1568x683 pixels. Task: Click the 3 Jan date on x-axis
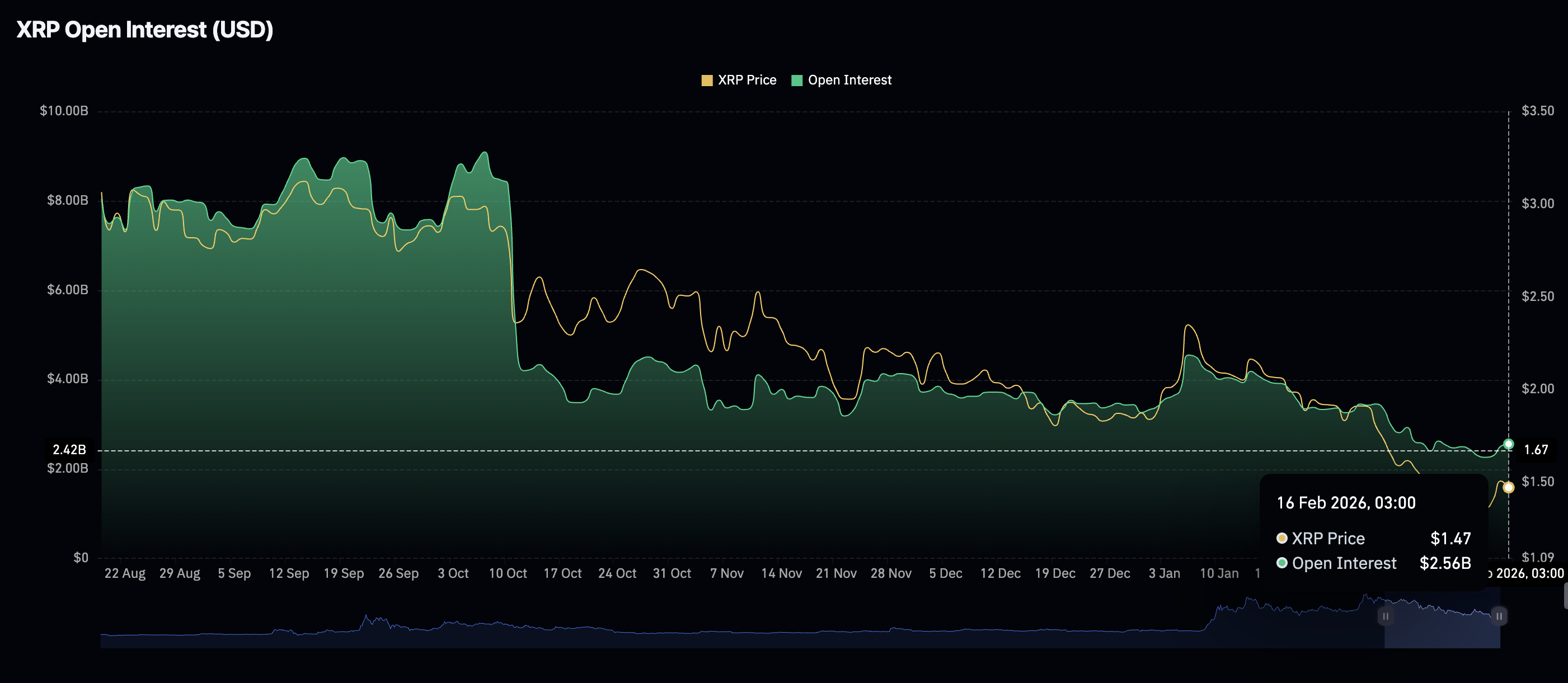point(1164,573)
